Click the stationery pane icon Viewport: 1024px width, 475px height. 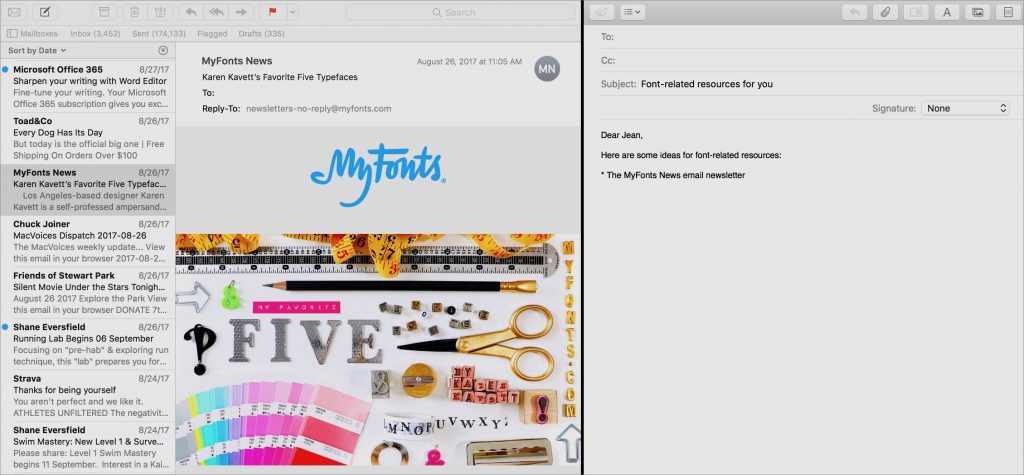point(1008,12)
